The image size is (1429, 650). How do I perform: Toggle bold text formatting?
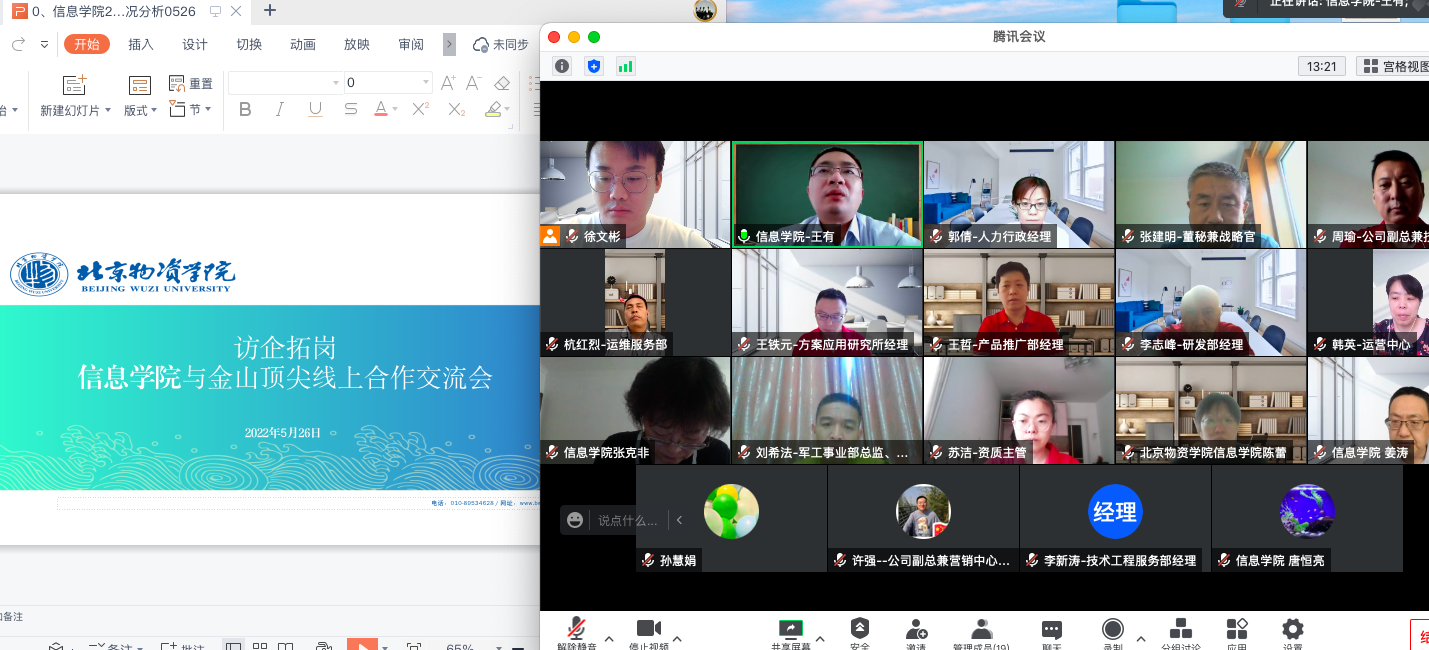[245, 110]
